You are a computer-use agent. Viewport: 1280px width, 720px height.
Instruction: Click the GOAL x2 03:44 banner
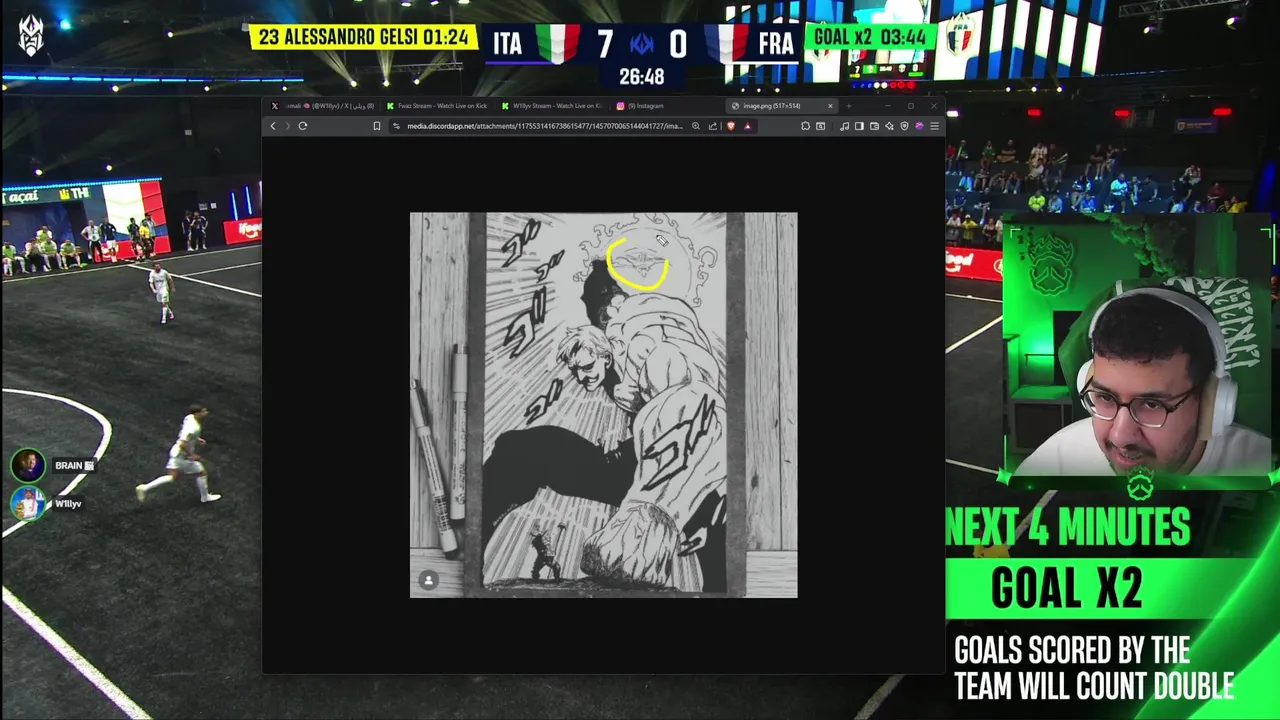click(x=873, y=37)
